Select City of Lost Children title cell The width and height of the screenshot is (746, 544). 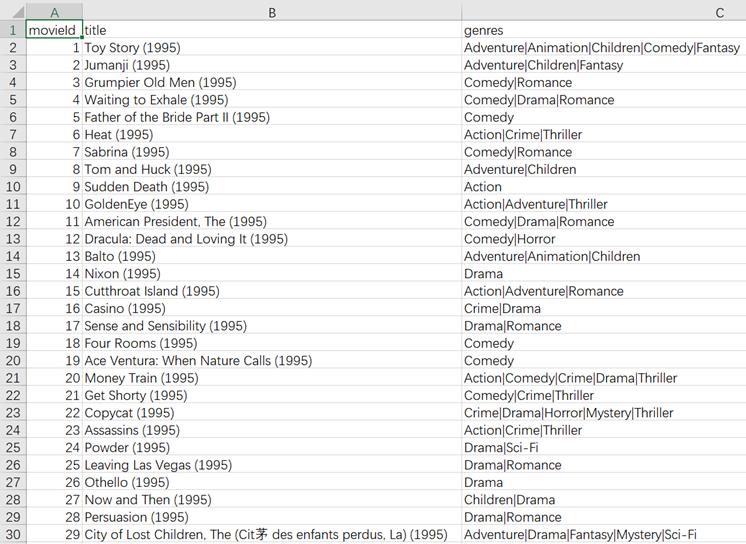[x=272, y=534]
